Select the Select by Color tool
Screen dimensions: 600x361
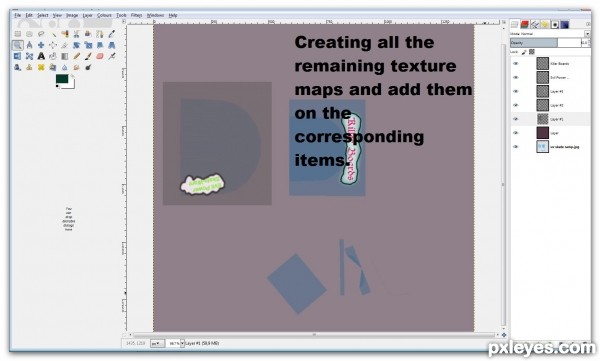click(65, 34)
